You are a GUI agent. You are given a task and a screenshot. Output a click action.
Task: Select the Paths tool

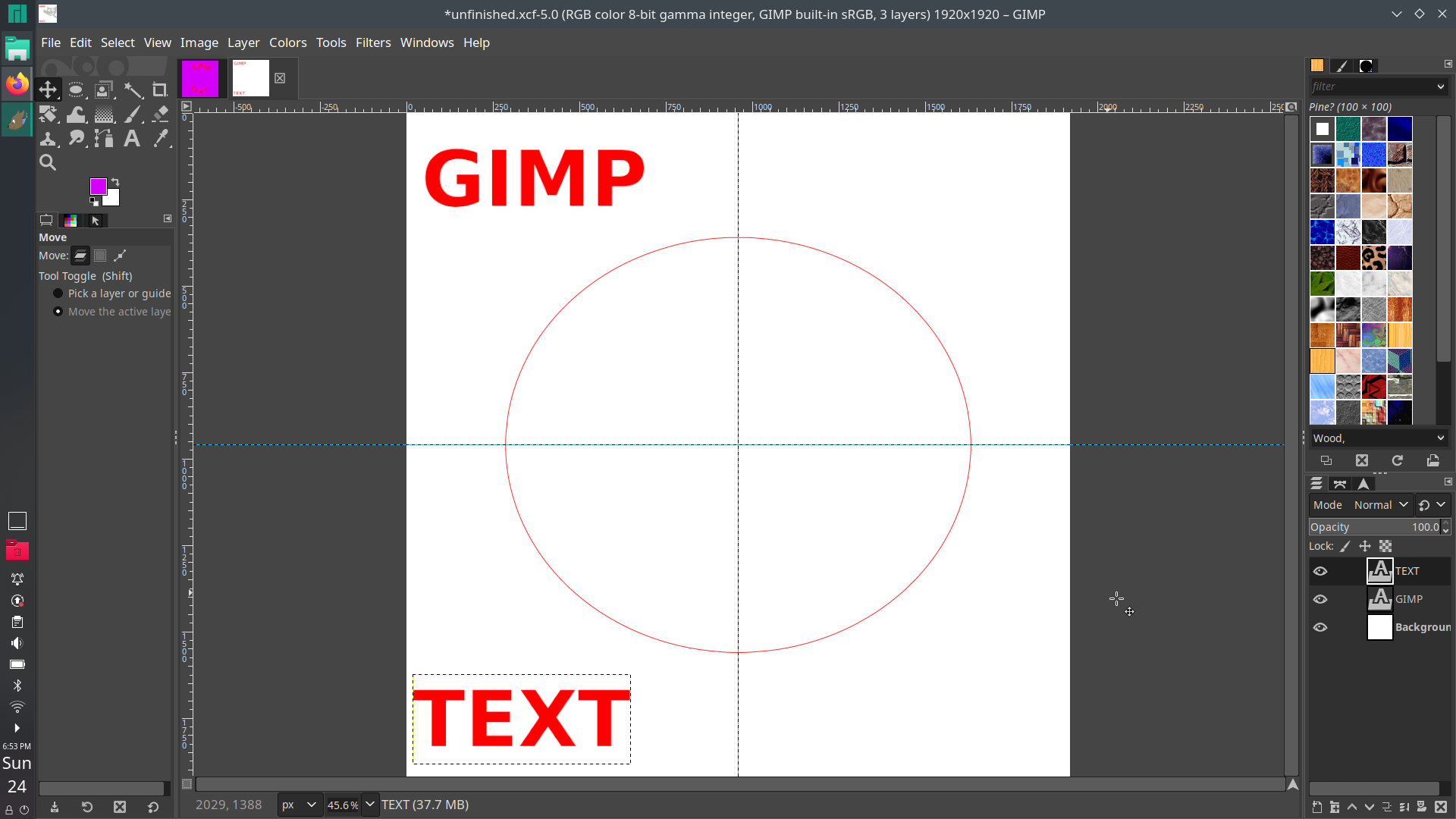pyautogui.click(x=104, y=138)
